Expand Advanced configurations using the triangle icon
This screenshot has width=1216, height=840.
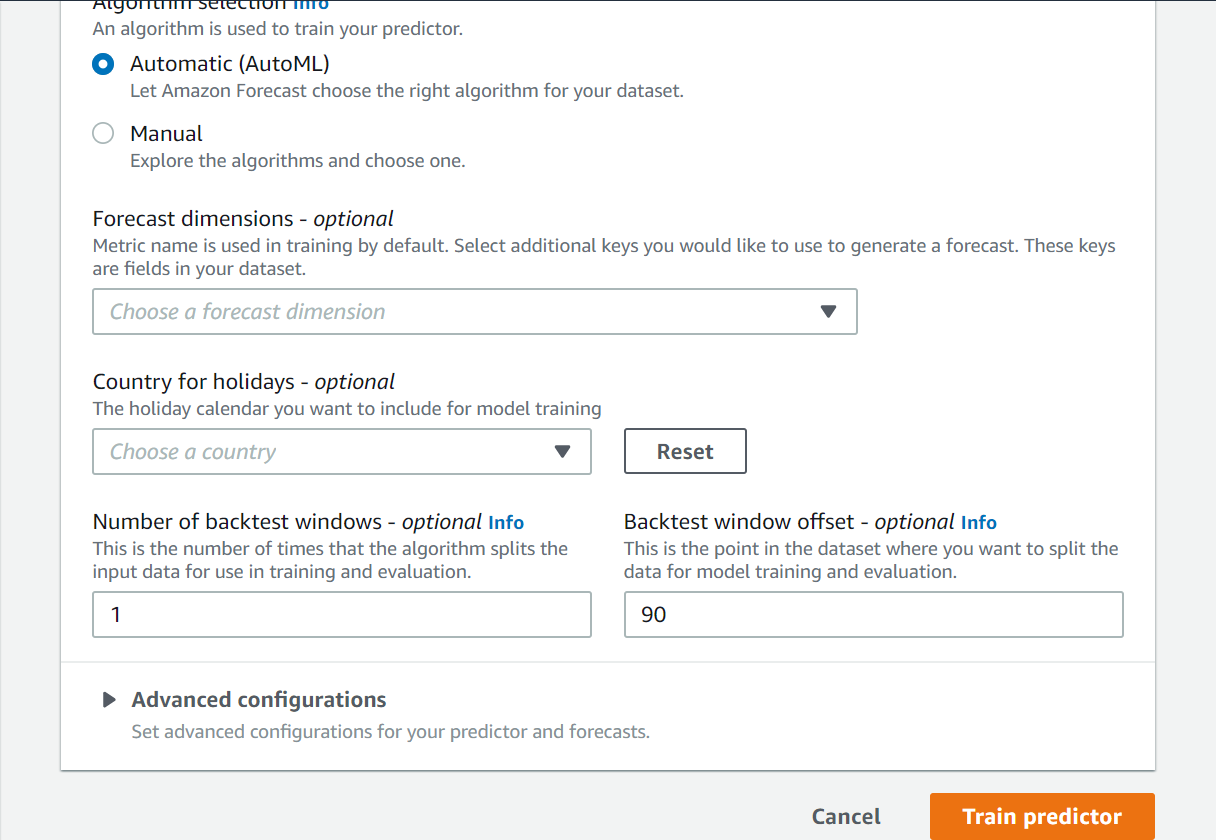109,700
